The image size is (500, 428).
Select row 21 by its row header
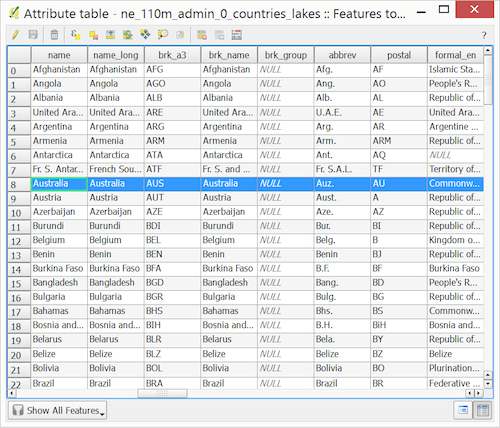(19, 369)
